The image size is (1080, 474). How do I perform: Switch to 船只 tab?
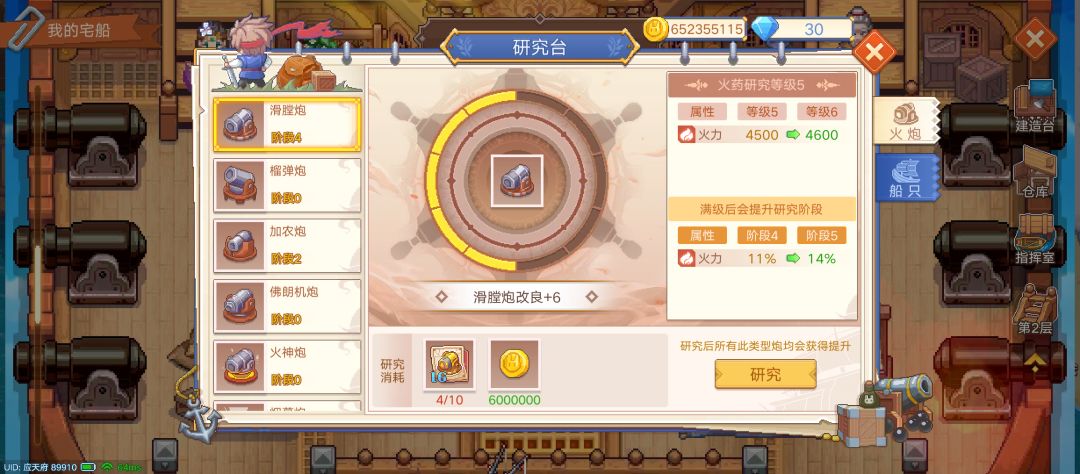click(906, 178)
